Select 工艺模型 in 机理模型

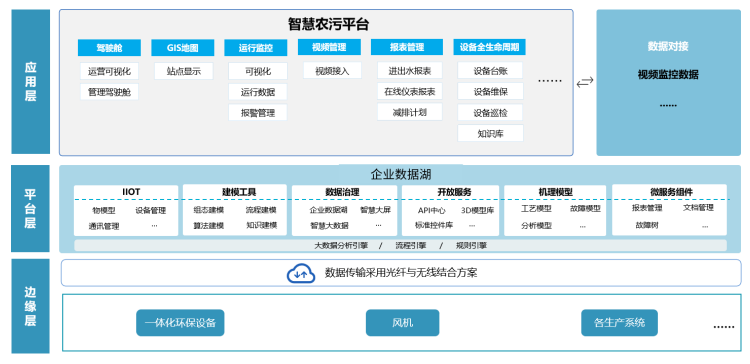[x=536, y=209]
